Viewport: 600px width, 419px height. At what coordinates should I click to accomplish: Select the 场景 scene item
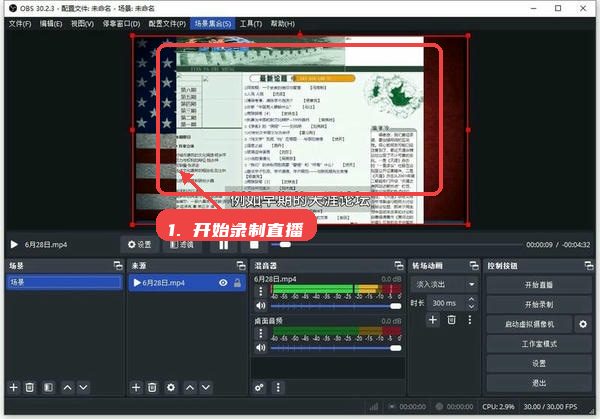coord(64,282)
